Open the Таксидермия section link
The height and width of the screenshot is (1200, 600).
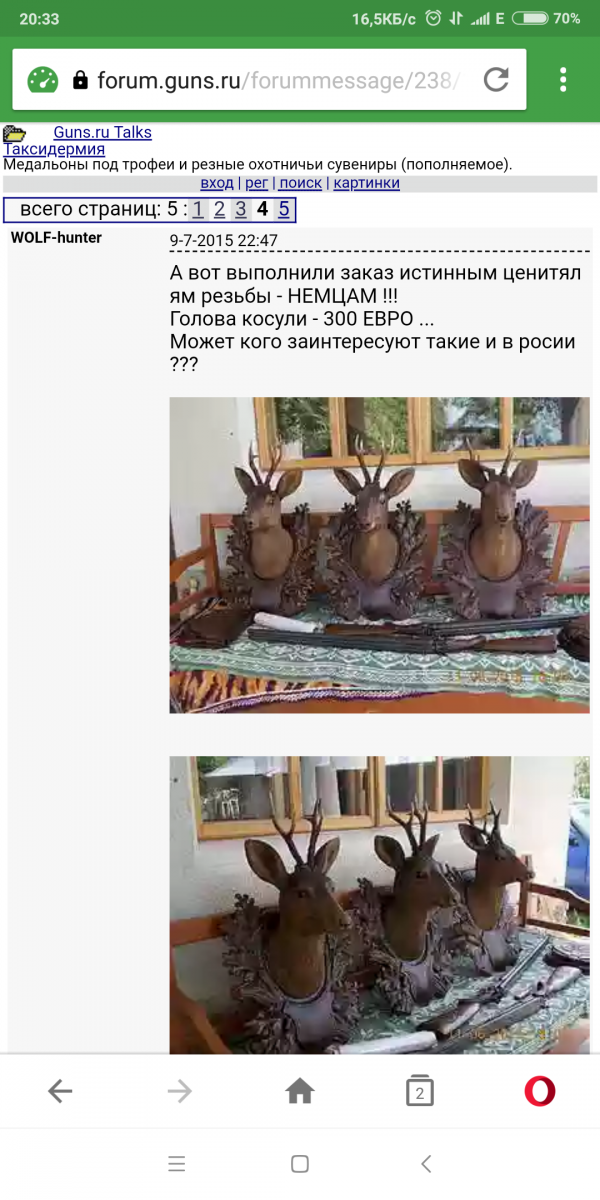54,149
